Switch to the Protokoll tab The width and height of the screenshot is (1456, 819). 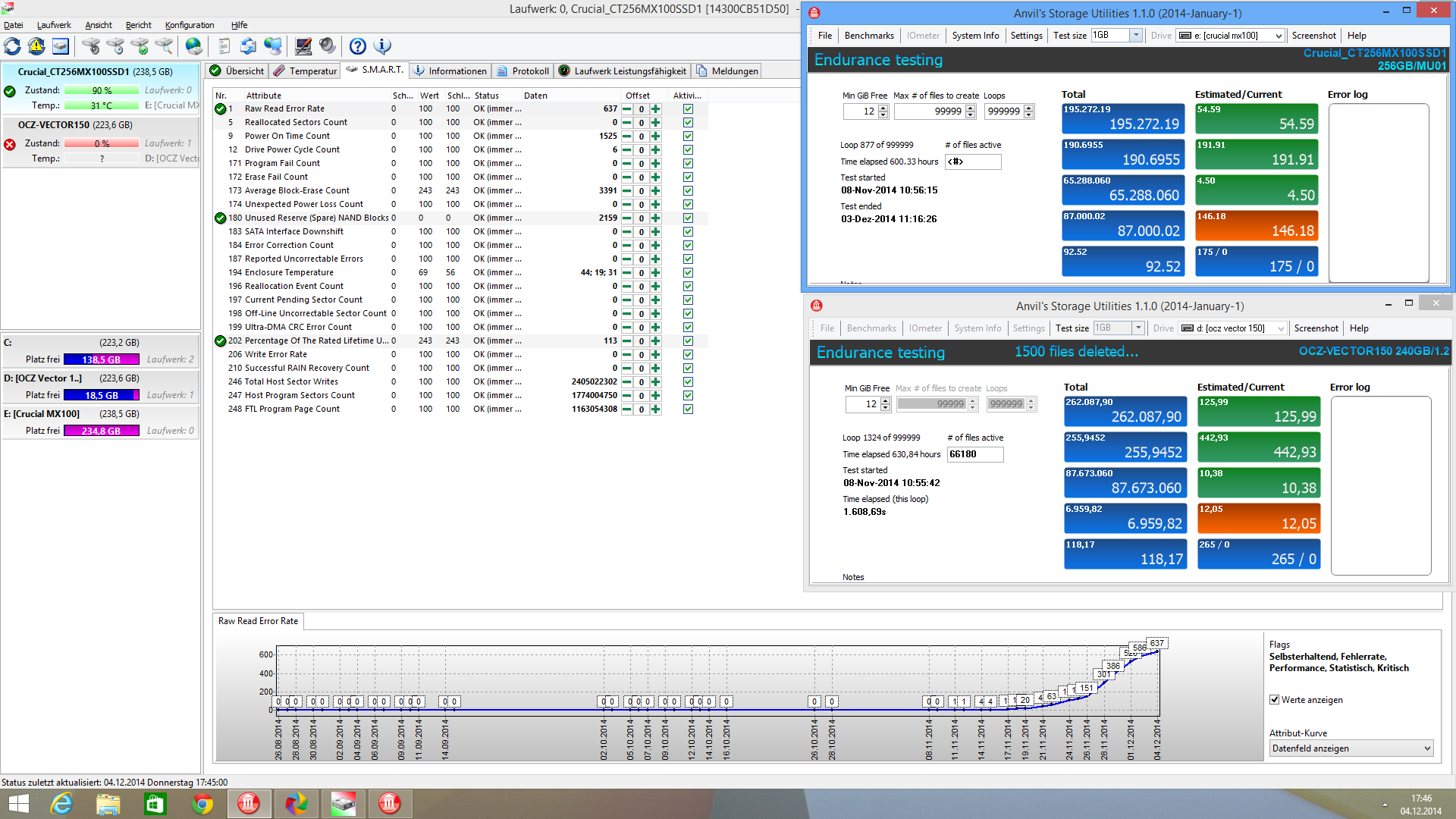522,71
